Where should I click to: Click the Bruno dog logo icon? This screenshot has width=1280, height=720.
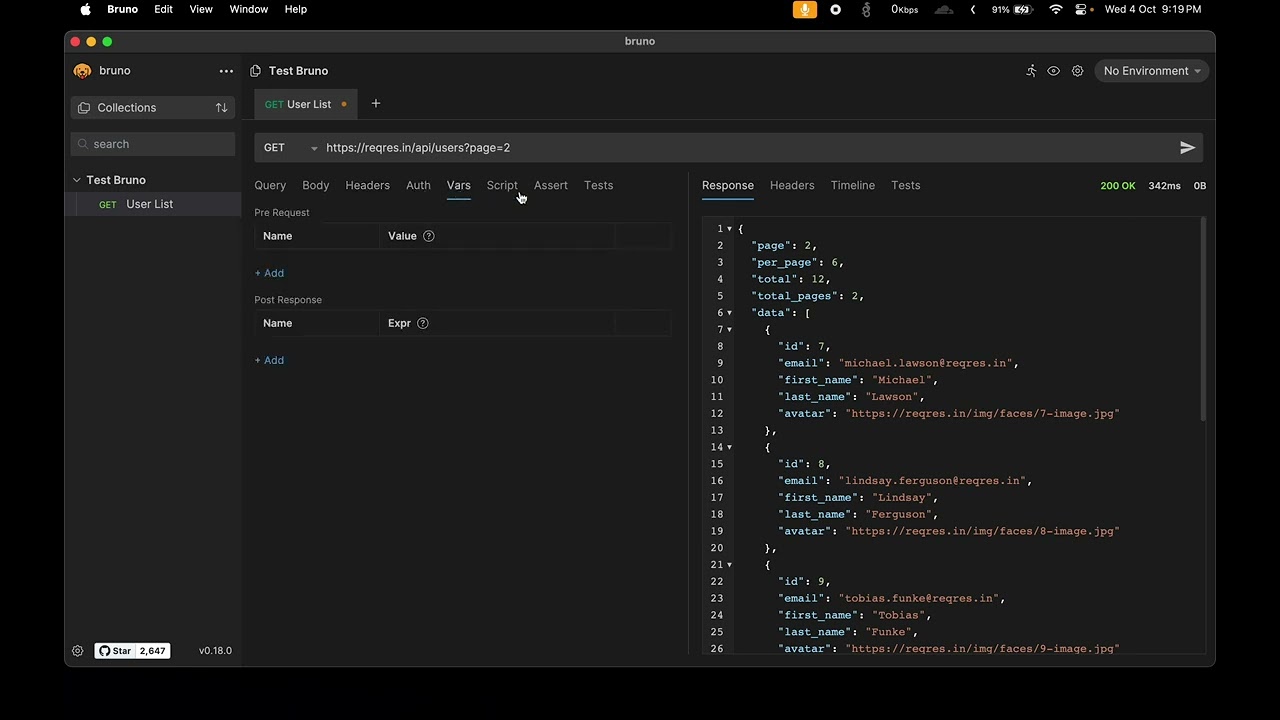pos(82,71)
